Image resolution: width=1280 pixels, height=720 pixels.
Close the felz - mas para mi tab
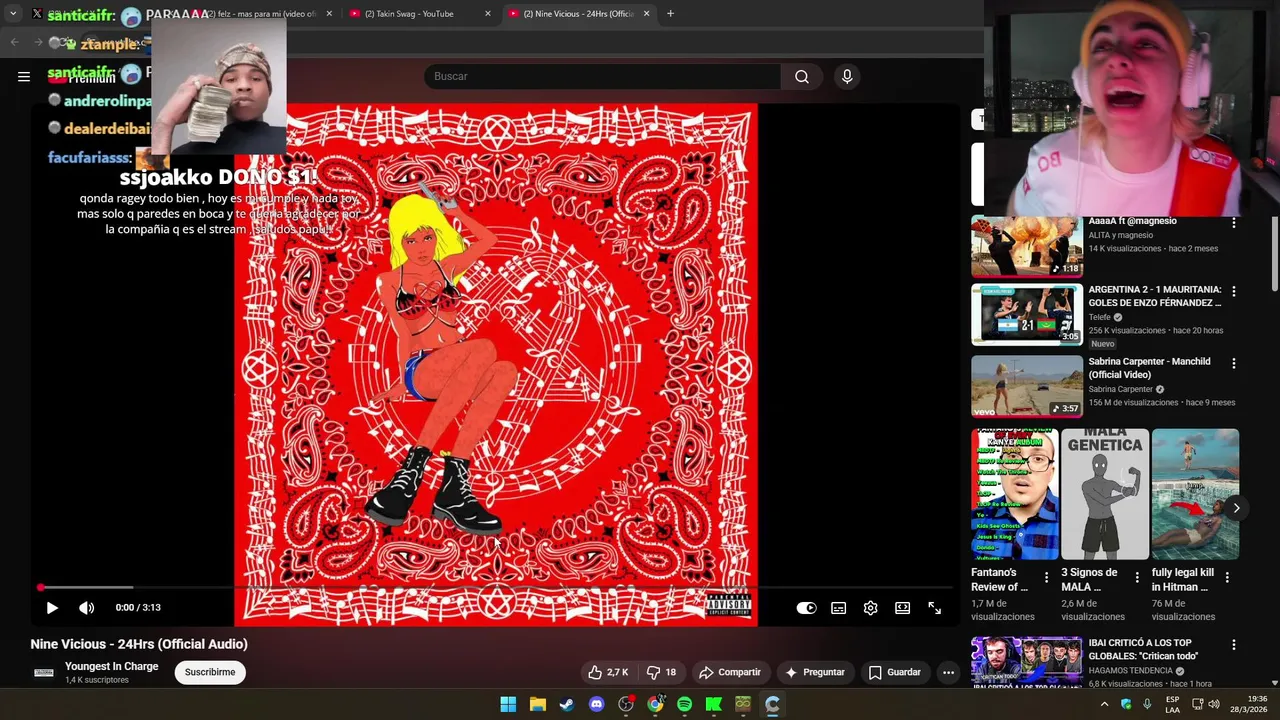pos(329,14)
